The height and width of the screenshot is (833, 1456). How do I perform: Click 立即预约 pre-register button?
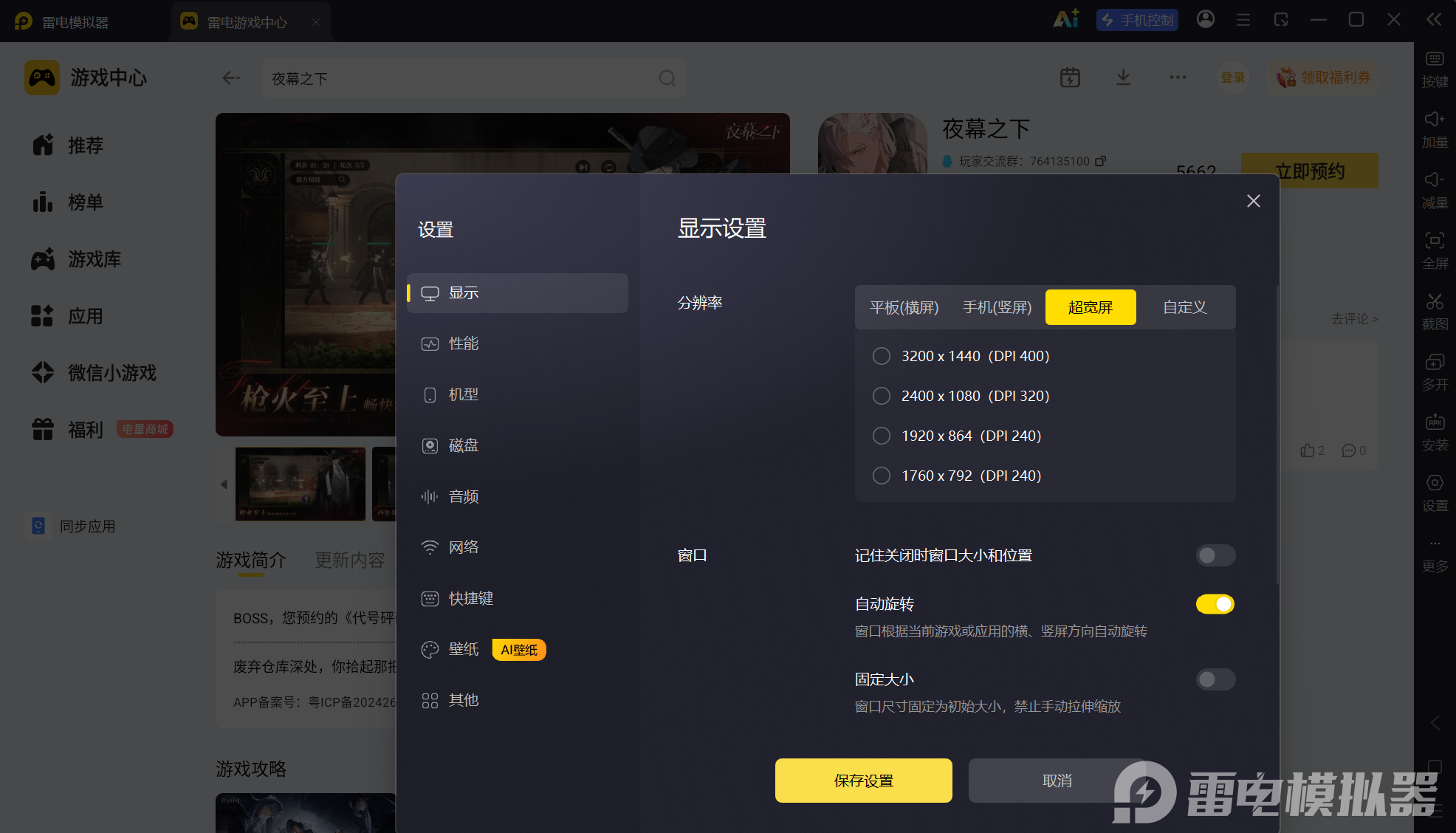pos(1310,171)
